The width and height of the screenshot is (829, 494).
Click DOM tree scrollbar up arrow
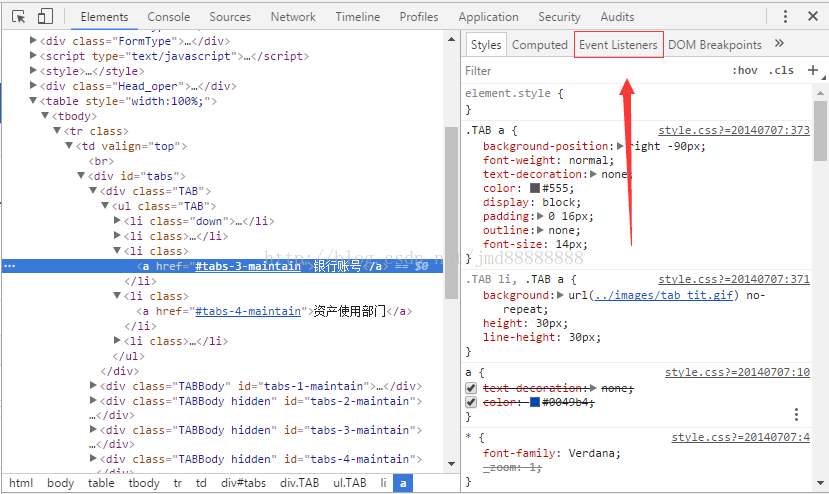(x=452, y=39)
